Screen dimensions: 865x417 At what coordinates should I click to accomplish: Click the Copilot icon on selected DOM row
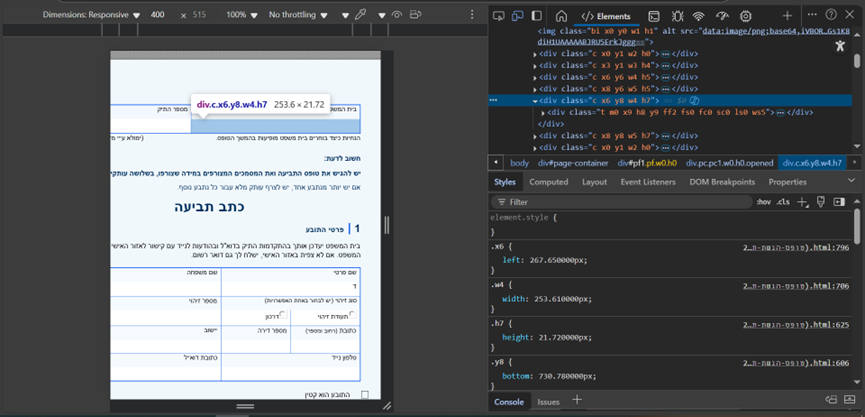point(696,100)
